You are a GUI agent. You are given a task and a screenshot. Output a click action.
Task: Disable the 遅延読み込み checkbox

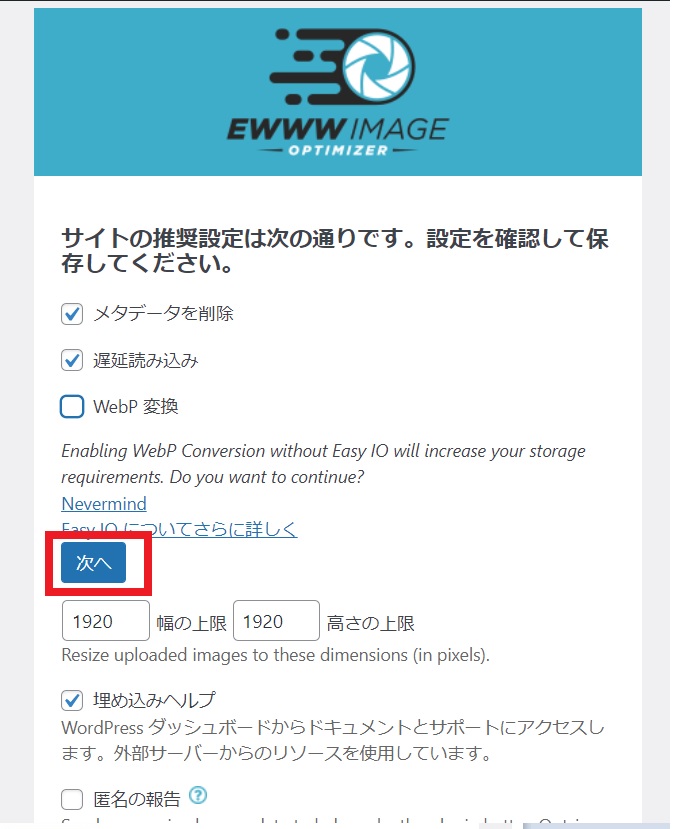[72, 360]
